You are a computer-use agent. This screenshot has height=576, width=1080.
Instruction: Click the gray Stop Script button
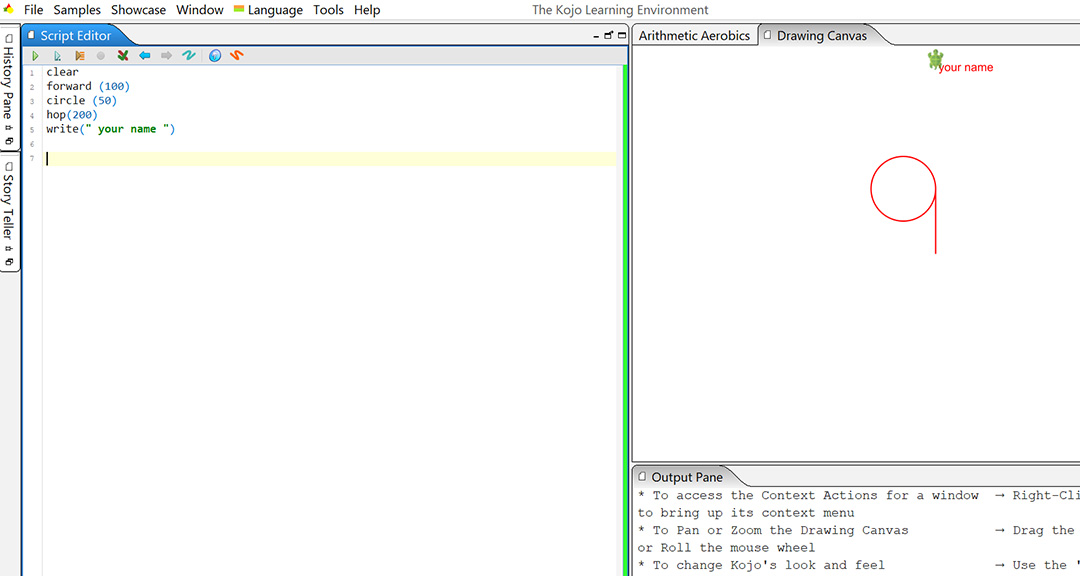[x=100, y=56]
